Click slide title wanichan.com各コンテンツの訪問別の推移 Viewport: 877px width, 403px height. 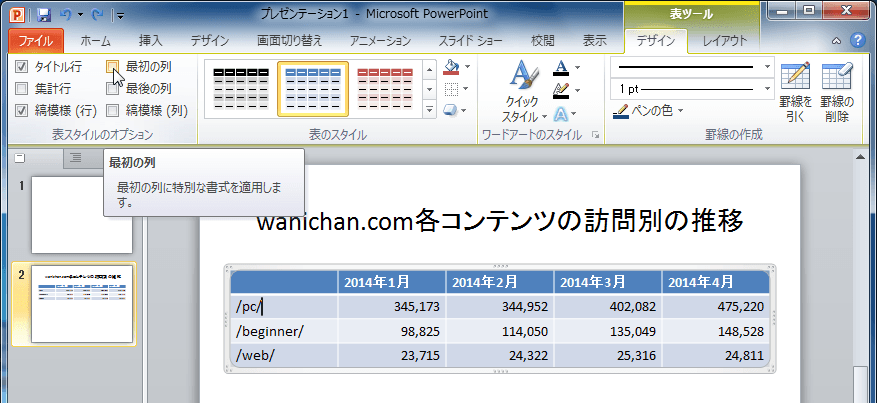[500, 222]
